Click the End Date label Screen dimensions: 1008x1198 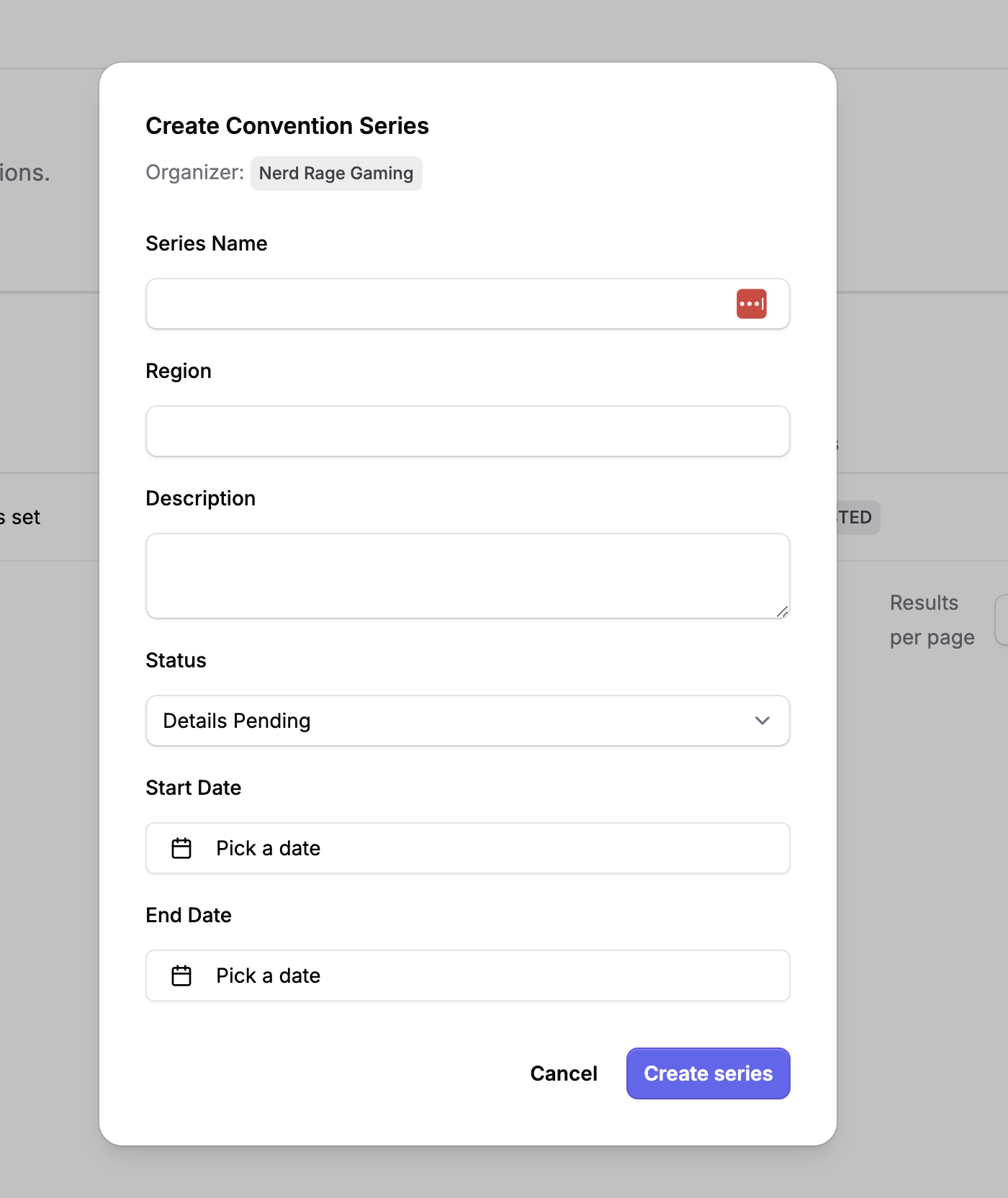[189, 915]
